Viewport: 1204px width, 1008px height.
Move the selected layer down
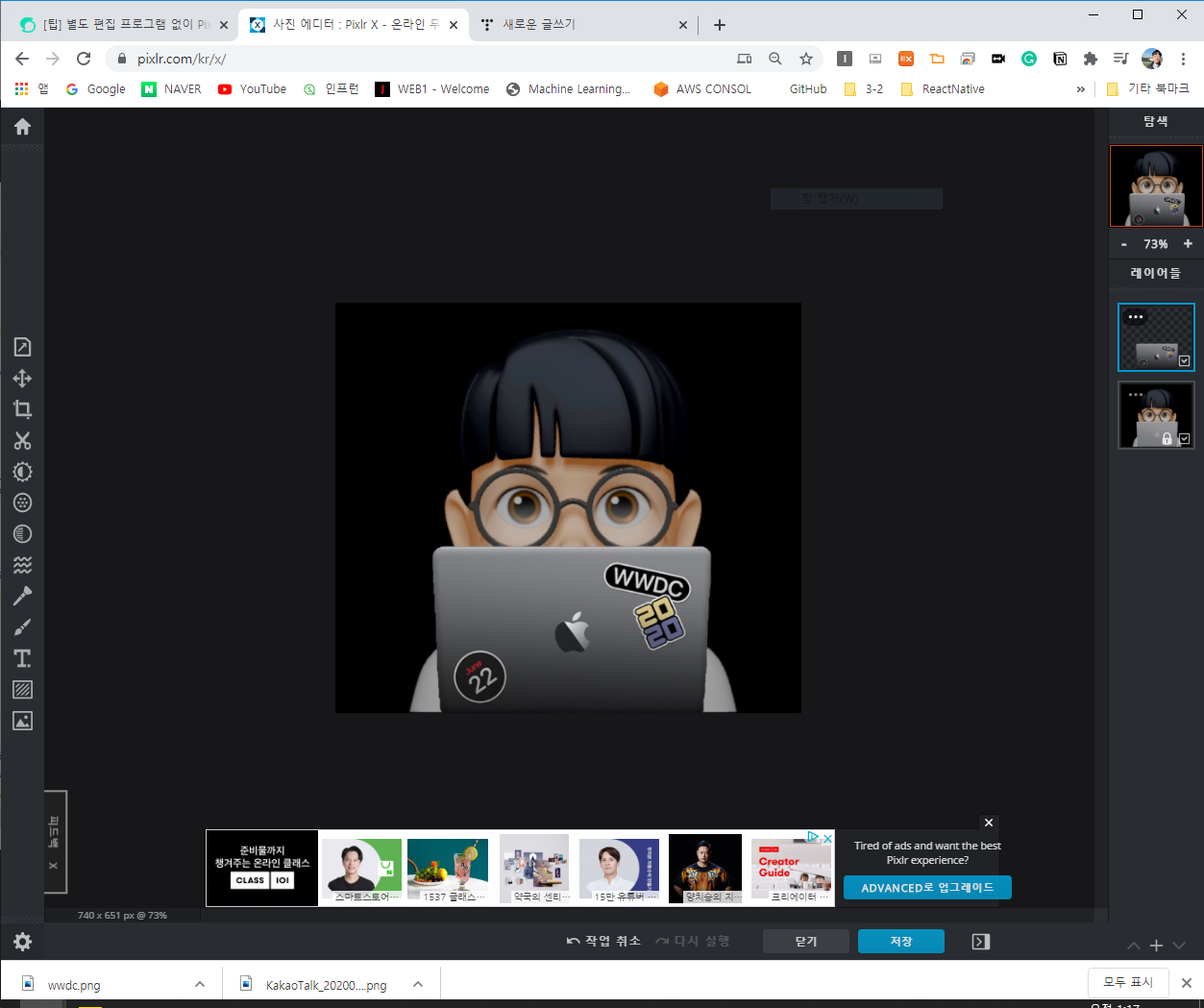click(1179, 946)
